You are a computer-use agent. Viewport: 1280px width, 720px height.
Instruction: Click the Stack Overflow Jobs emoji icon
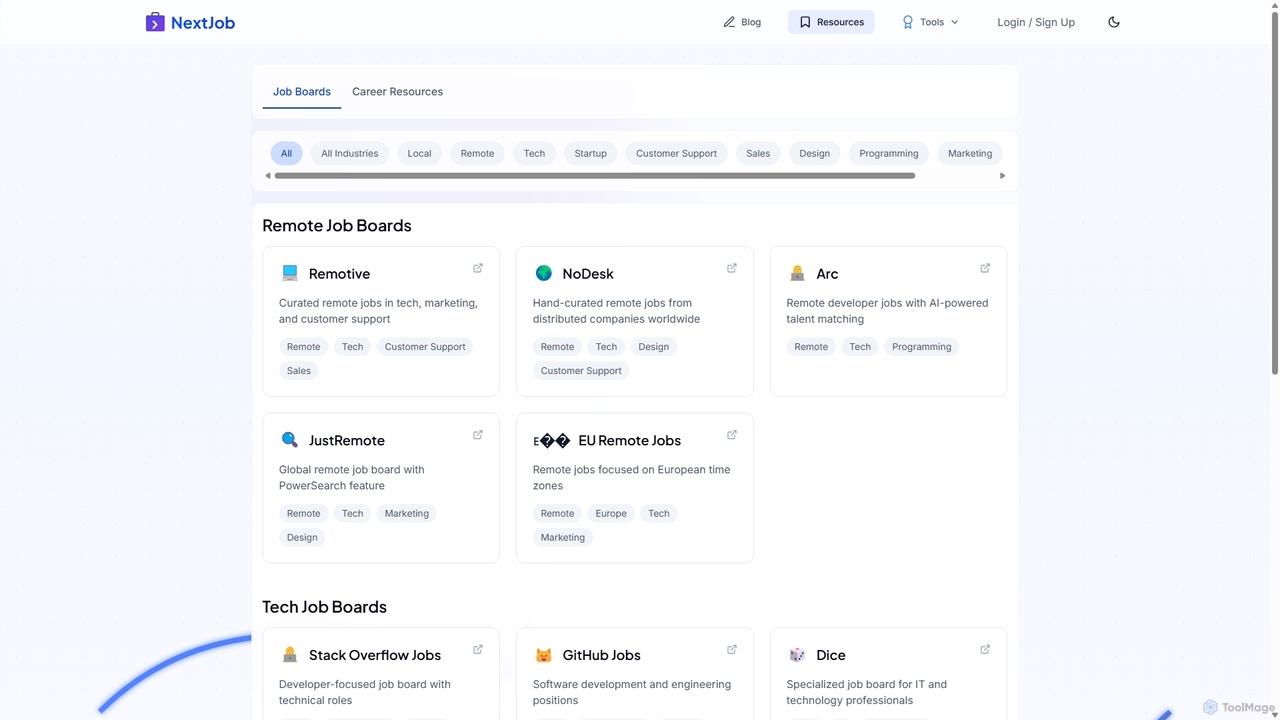point(290,655)
